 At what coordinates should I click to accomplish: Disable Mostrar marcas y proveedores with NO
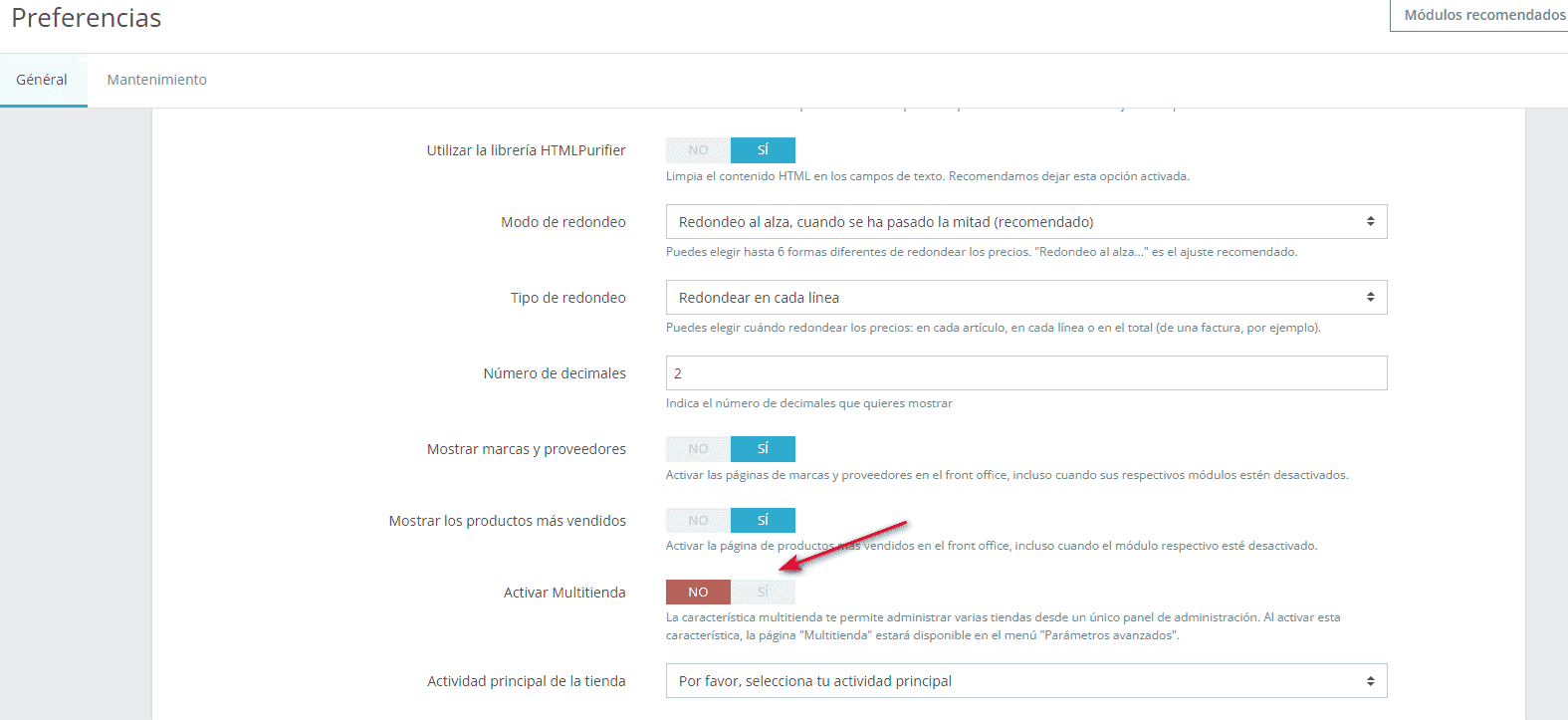(x=698, y=449)
